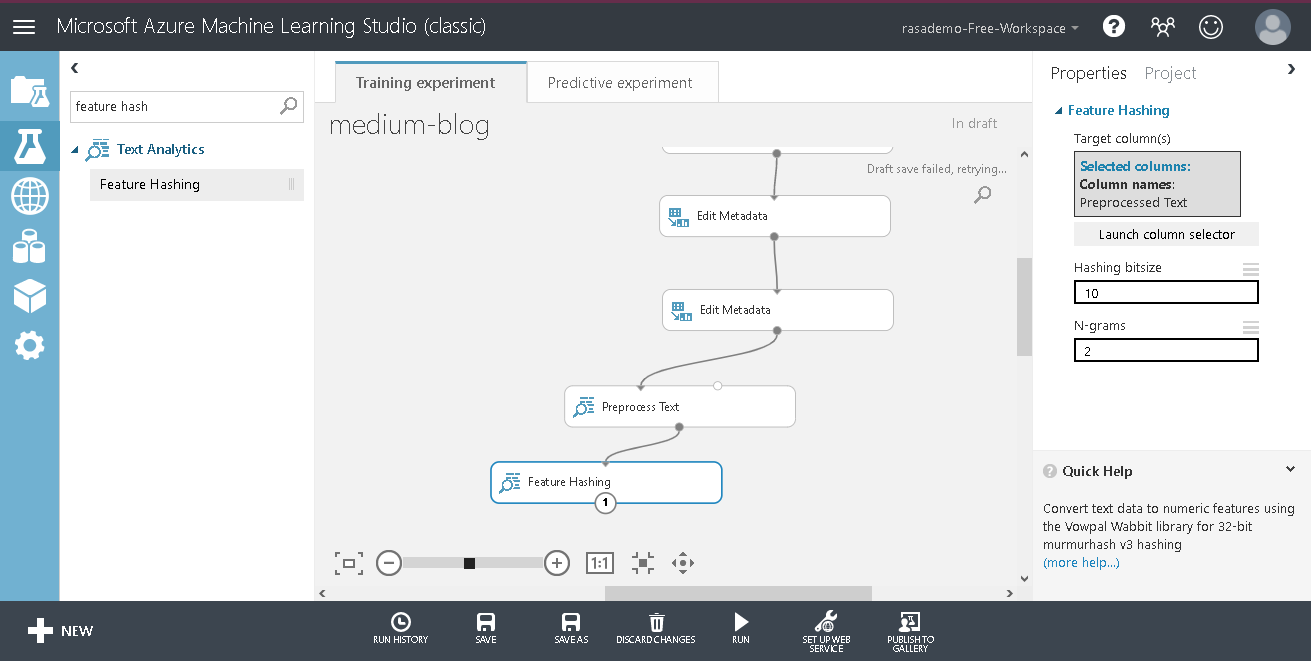This screenshot has height=661, width=1311.
Task: Select Feature Hashing in module list
Action: (197, 184)
